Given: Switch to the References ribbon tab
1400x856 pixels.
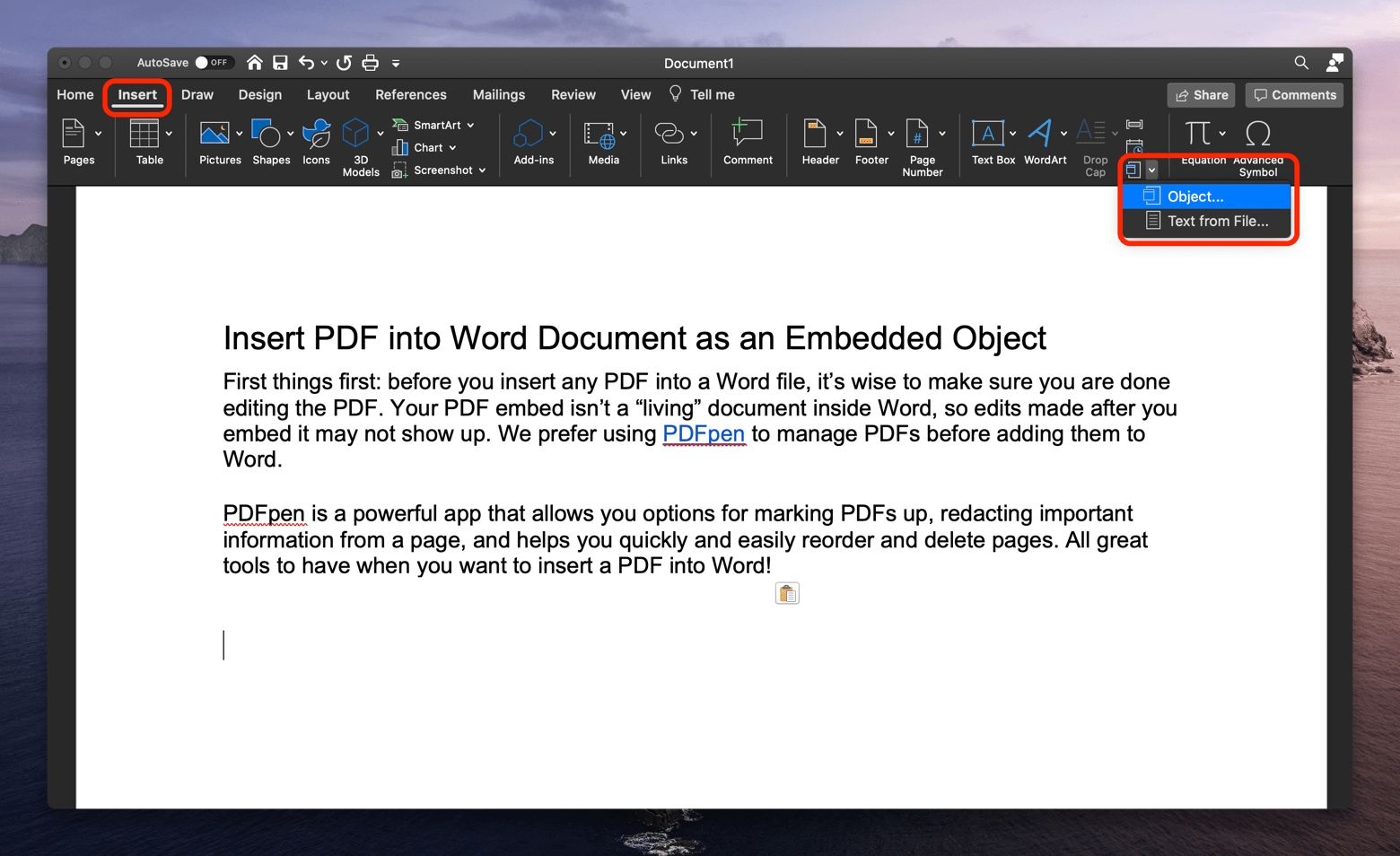Looking at the screenshot, I should (x=410, y=94).
